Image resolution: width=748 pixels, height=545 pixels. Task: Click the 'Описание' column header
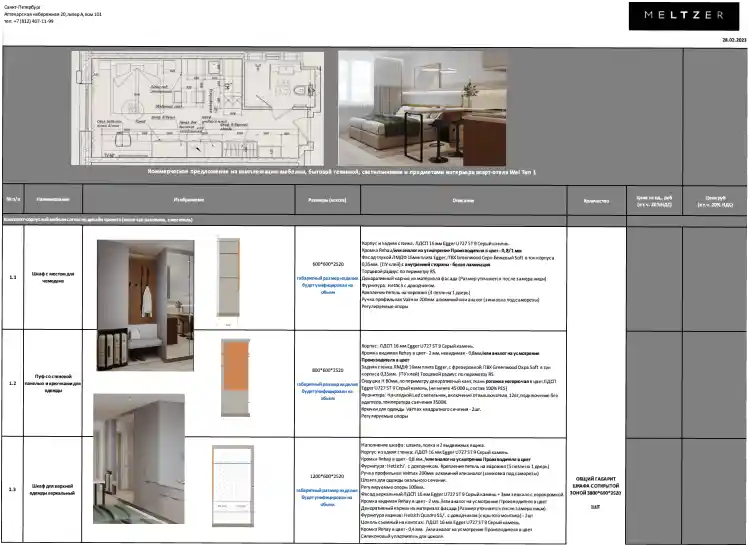click(x=462, y=200)
